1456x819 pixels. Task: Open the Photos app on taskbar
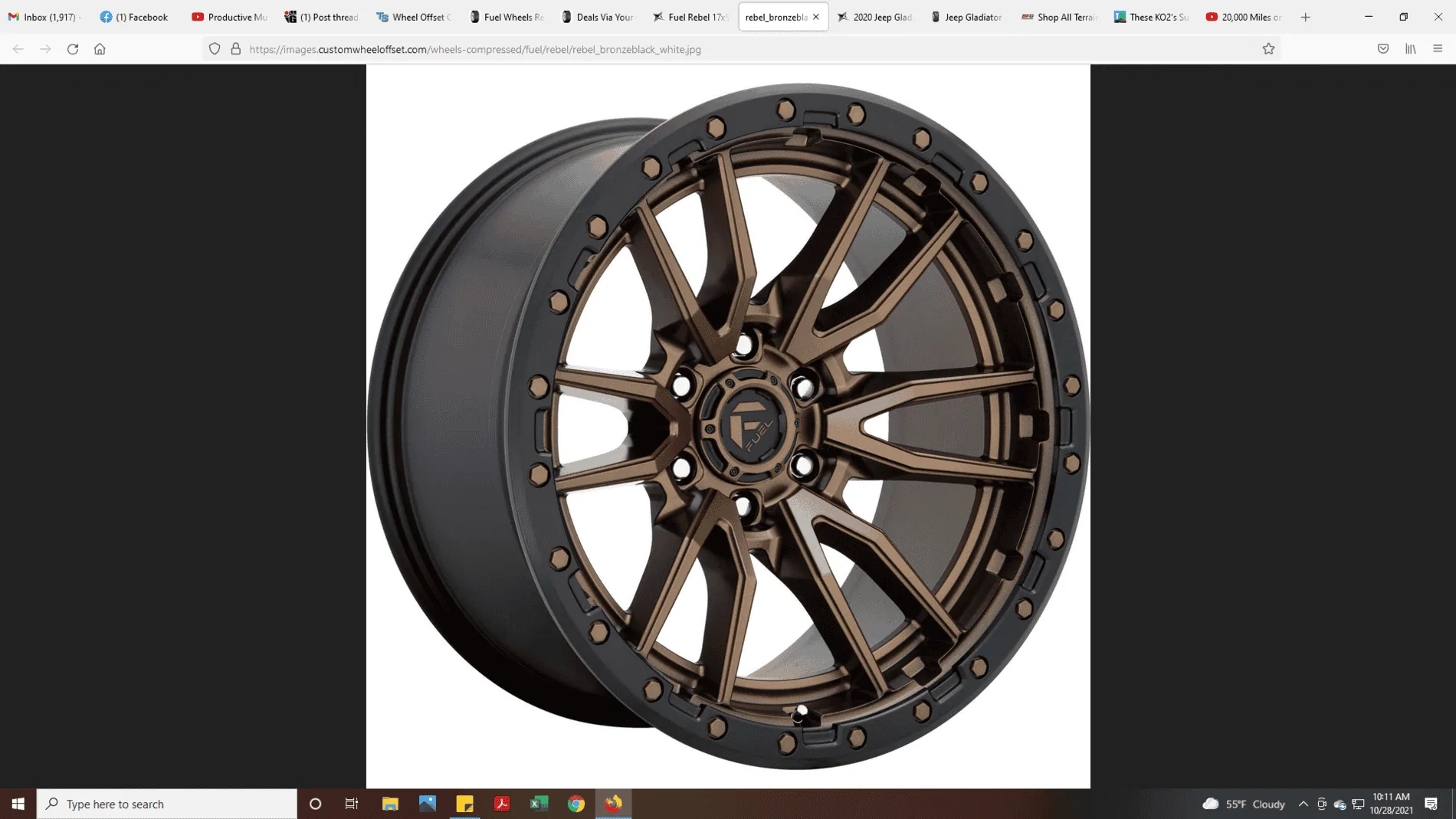tap(428, 804)
